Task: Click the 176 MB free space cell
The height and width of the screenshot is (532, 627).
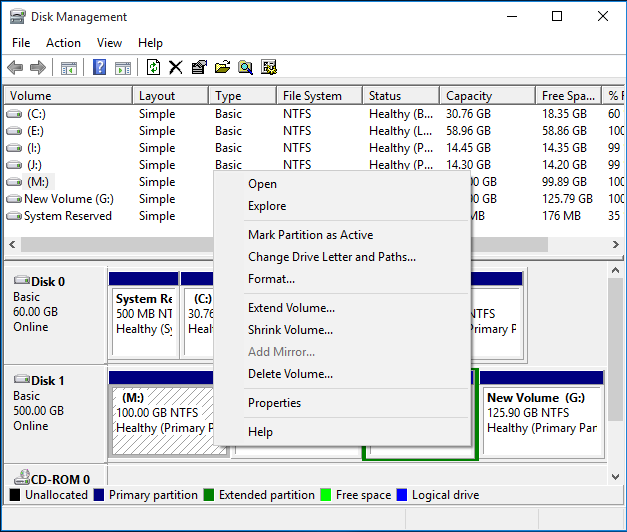Action: pyautogui.click(x=561, y=216)
